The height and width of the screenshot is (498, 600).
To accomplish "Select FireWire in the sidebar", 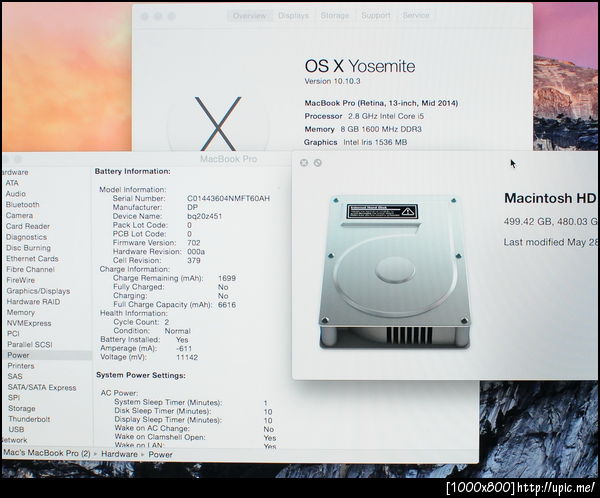I will [21, 280].
